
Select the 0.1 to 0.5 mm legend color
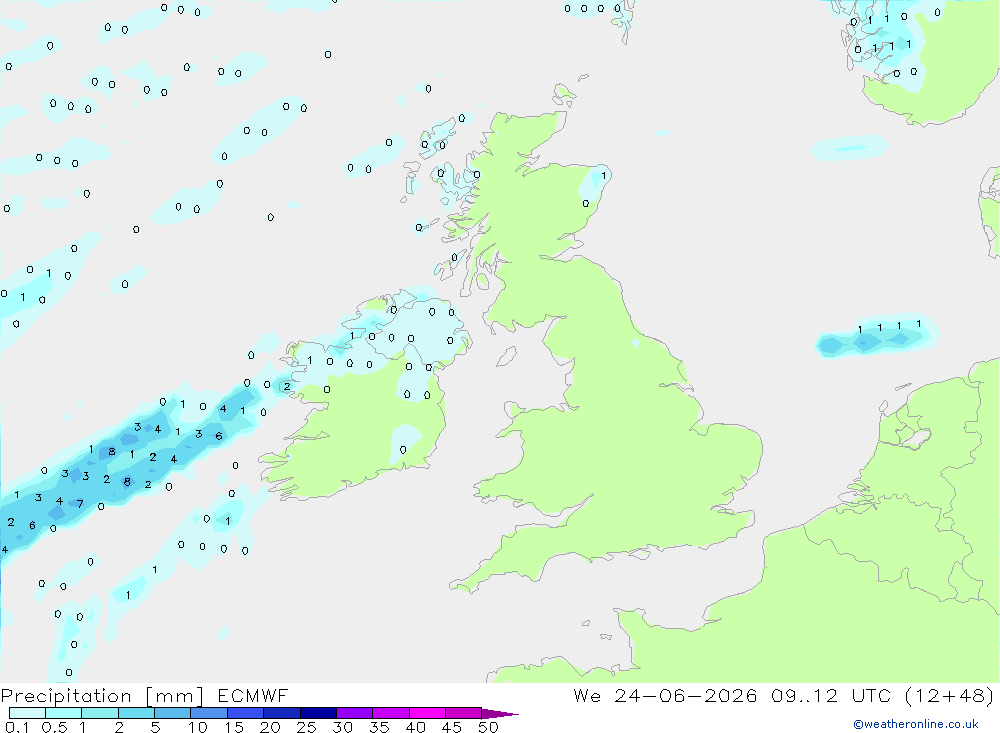pos(27,713)
